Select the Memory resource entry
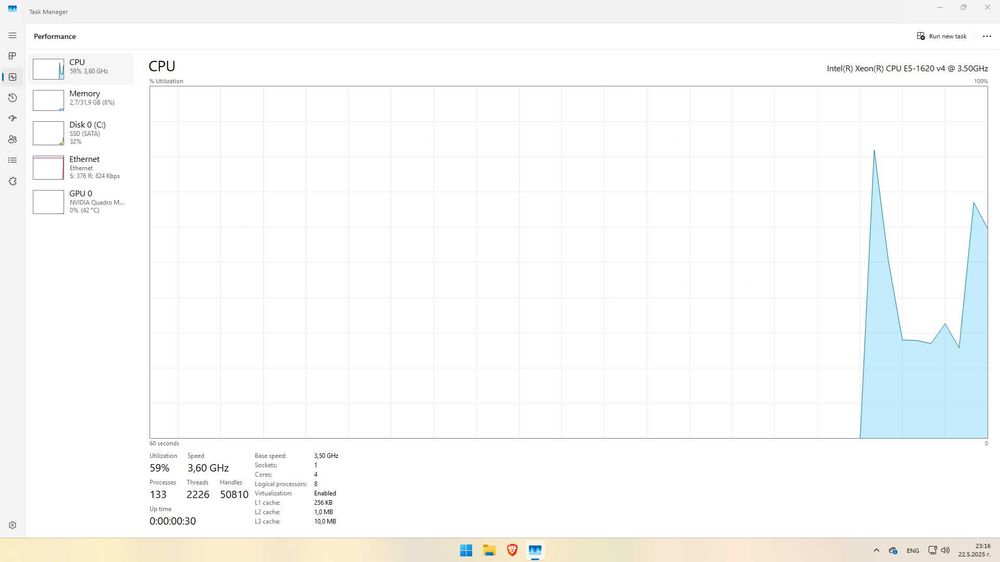The image size is (1000, 562). (x=81, y=100)
